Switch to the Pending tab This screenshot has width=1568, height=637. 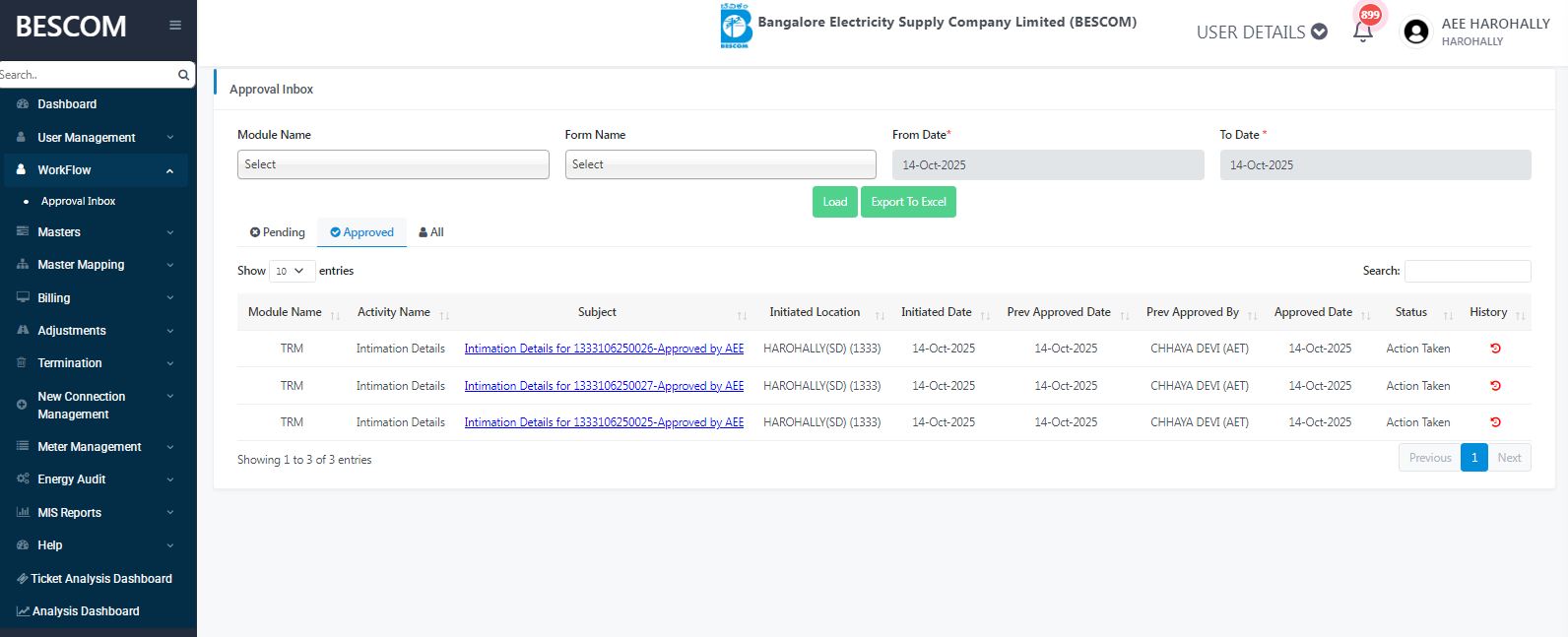tap(277, 232)
